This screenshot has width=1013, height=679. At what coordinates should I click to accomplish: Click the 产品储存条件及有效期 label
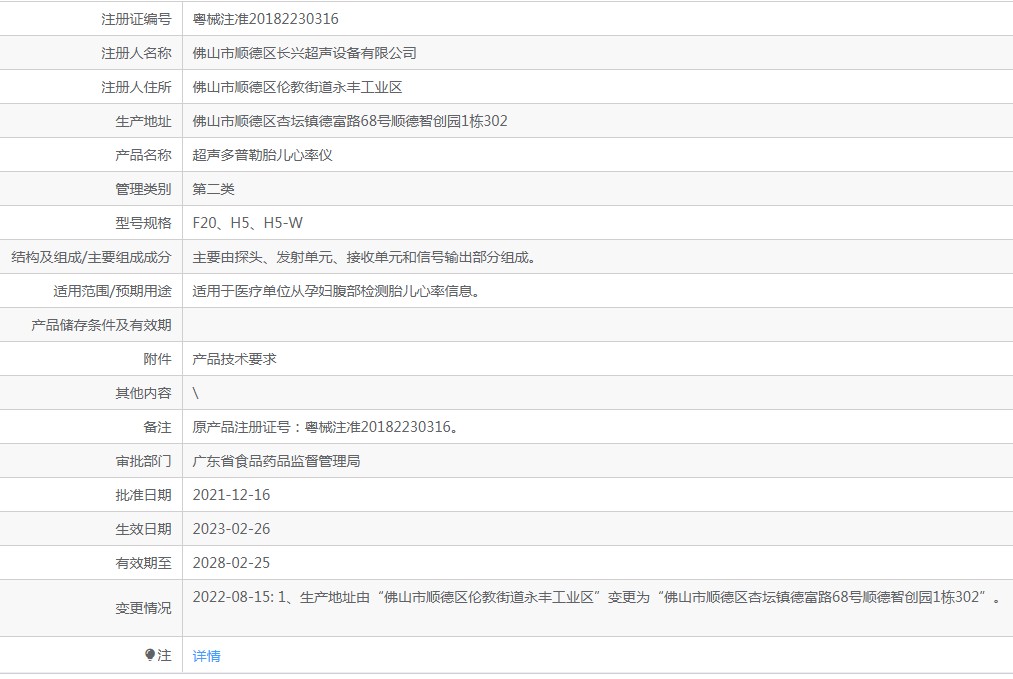101,325
